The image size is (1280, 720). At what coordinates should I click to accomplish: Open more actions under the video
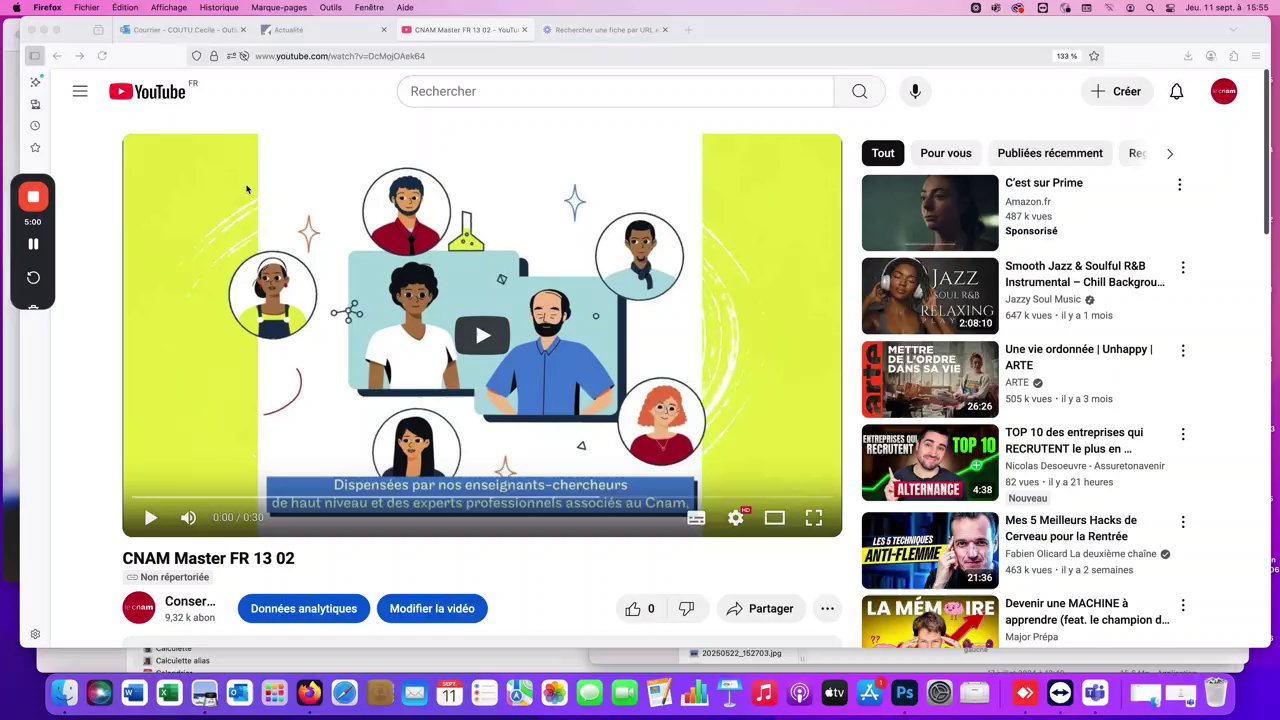tap(827, 608)
